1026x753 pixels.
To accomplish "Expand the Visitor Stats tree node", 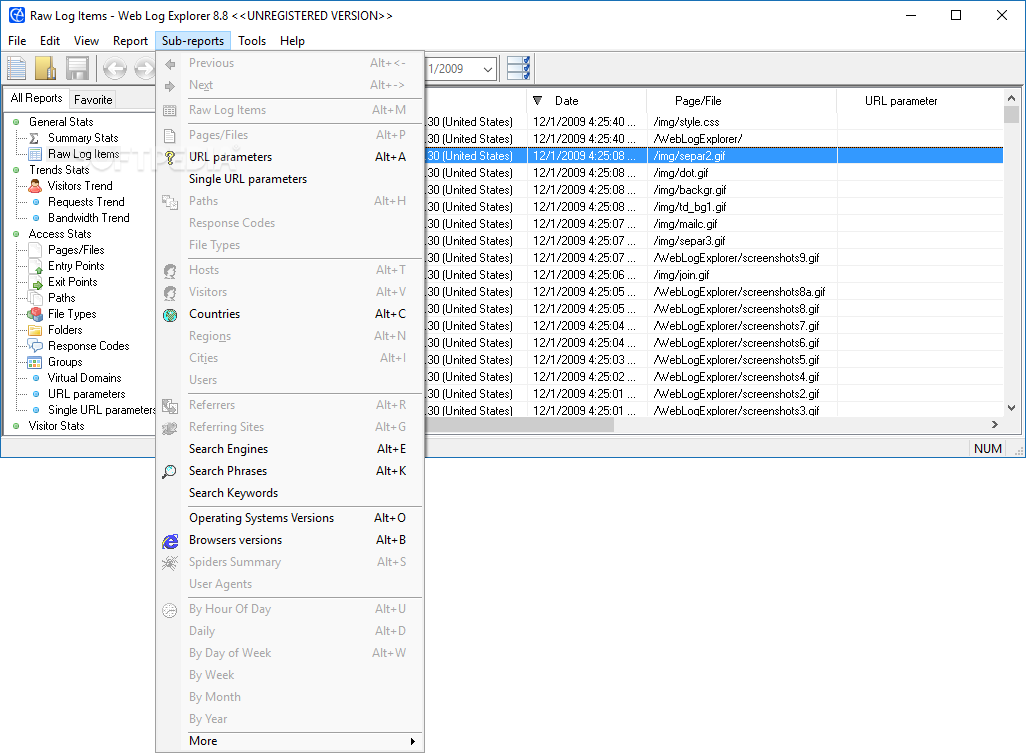I will pyautogui.click(x=16, y=427).
